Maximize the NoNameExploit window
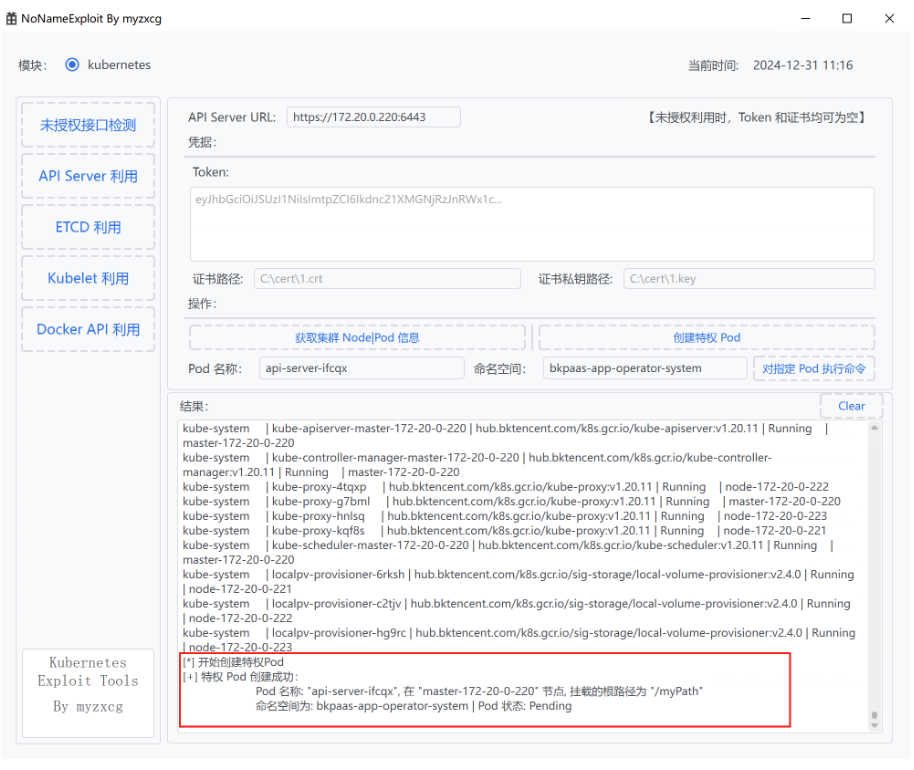Screen dimensions: 914x770 (847, 19)
